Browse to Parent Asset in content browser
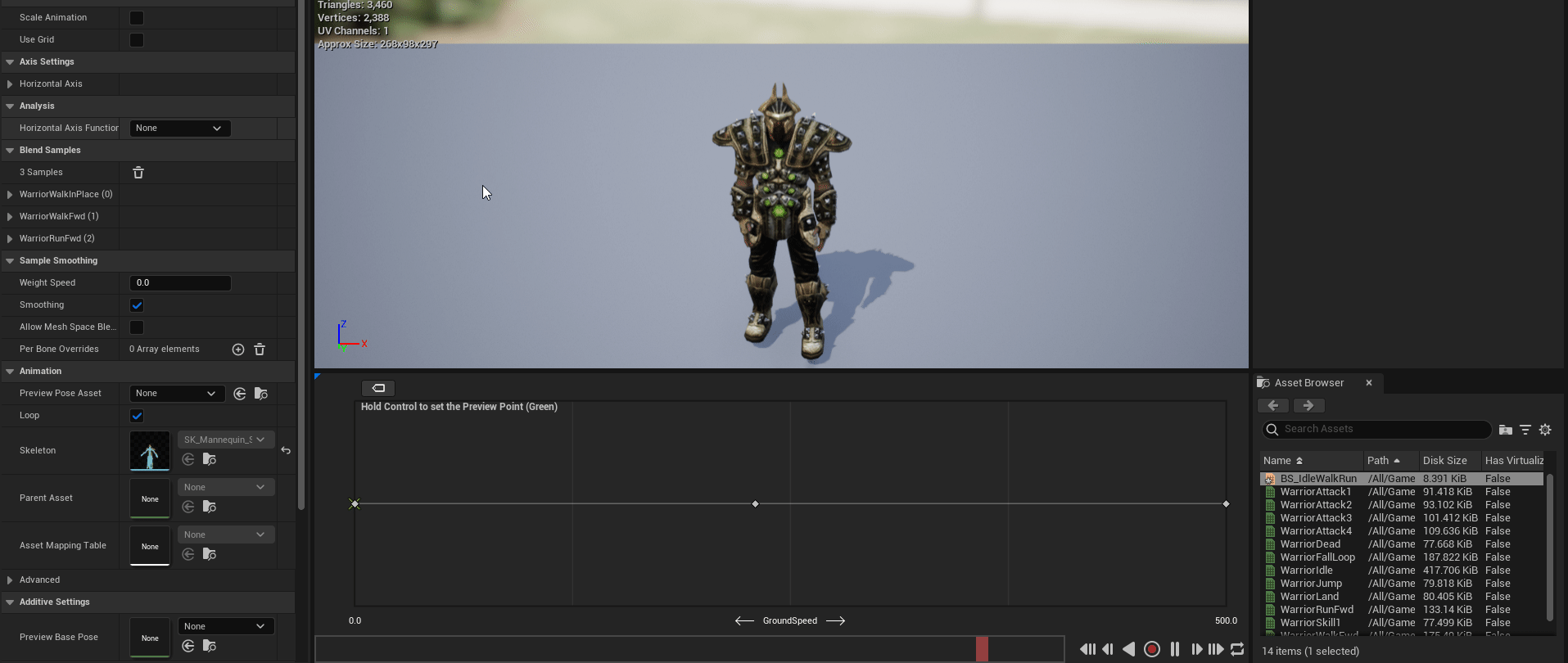 [x=210, y=507]
